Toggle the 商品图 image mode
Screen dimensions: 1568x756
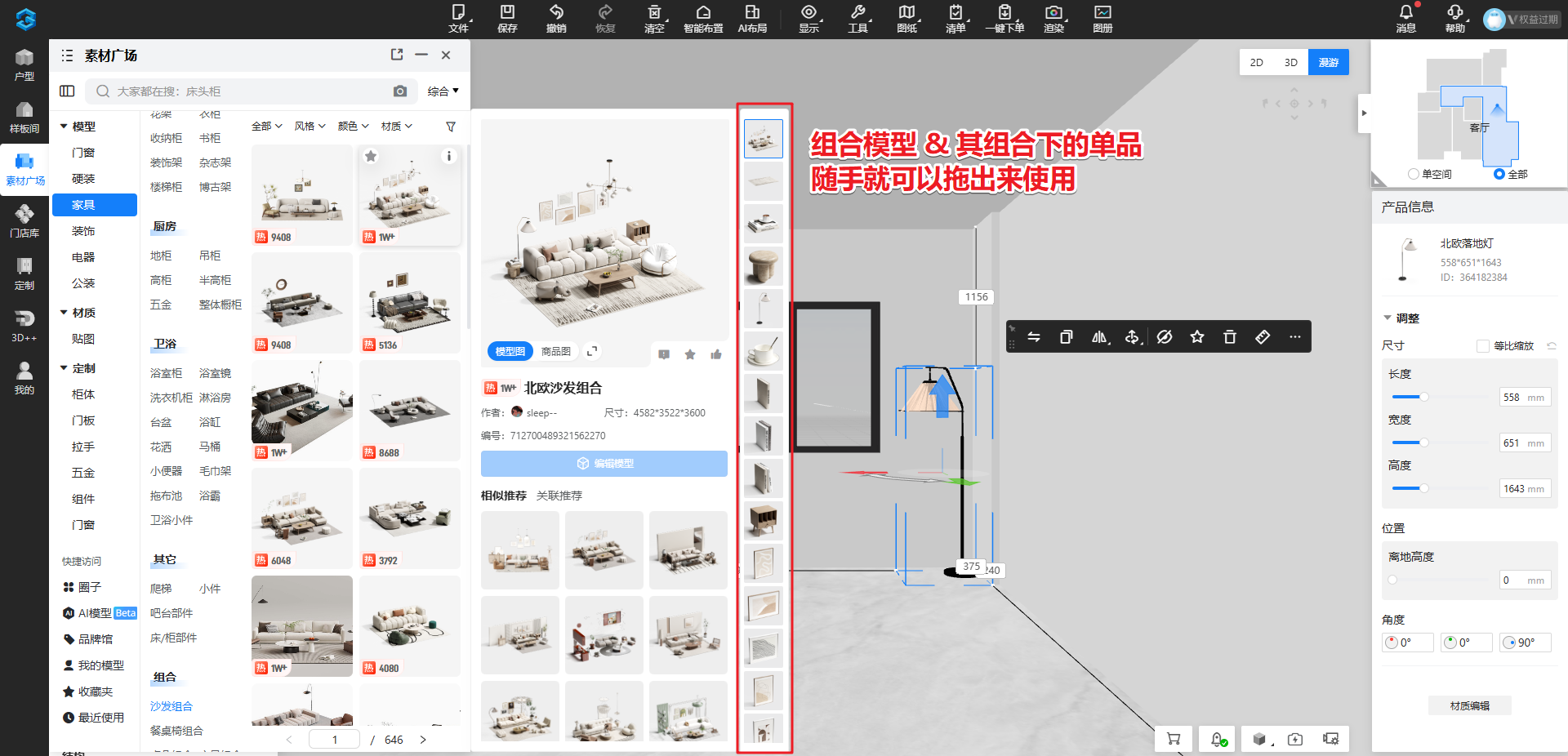556,351
